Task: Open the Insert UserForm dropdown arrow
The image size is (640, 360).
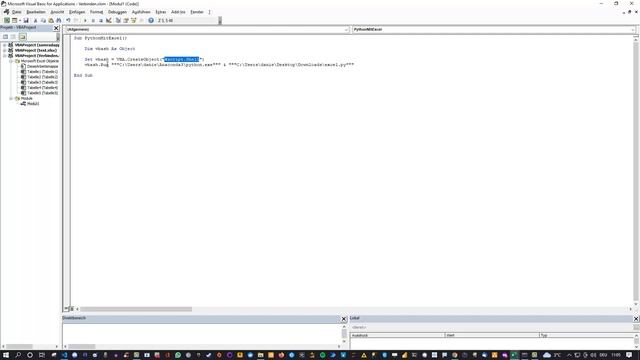Action: (x=20, y=20)
